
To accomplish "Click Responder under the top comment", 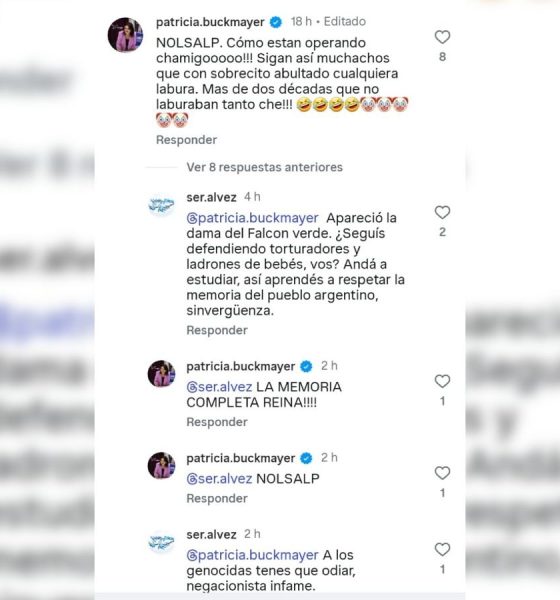I will tap(186, 140).
